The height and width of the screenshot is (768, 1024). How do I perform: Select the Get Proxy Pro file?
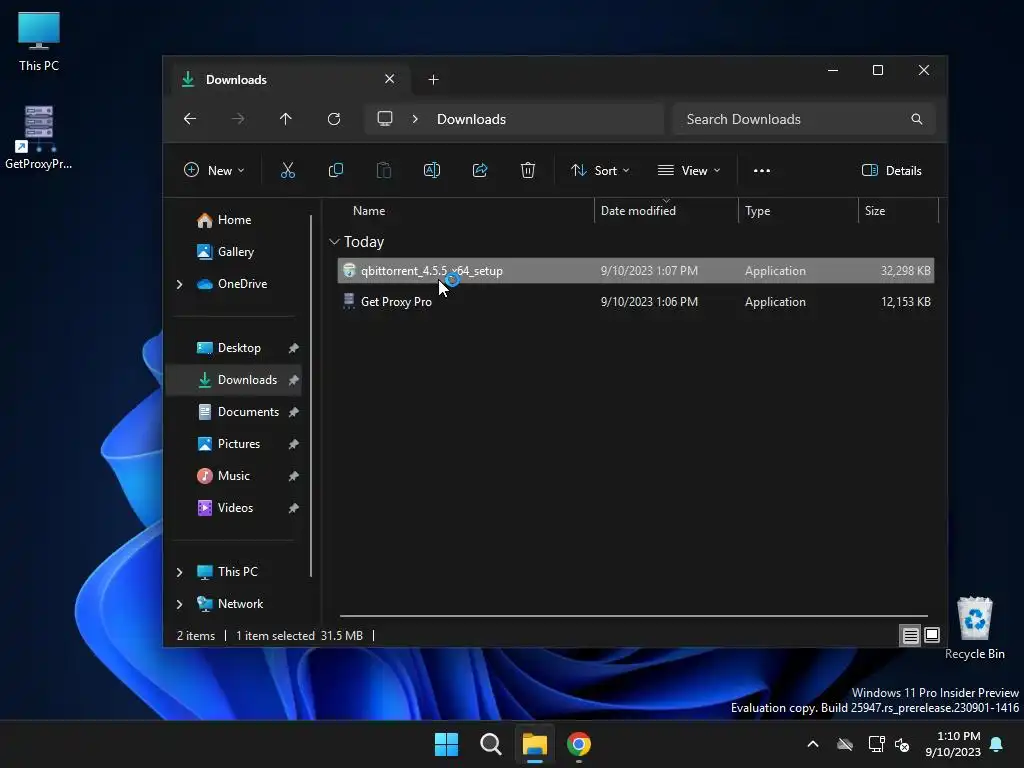(x=635, y=302)
